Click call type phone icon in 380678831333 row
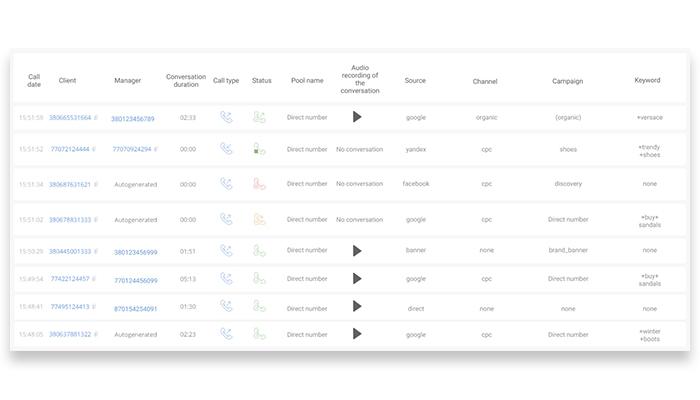 (x=226, y=219)
